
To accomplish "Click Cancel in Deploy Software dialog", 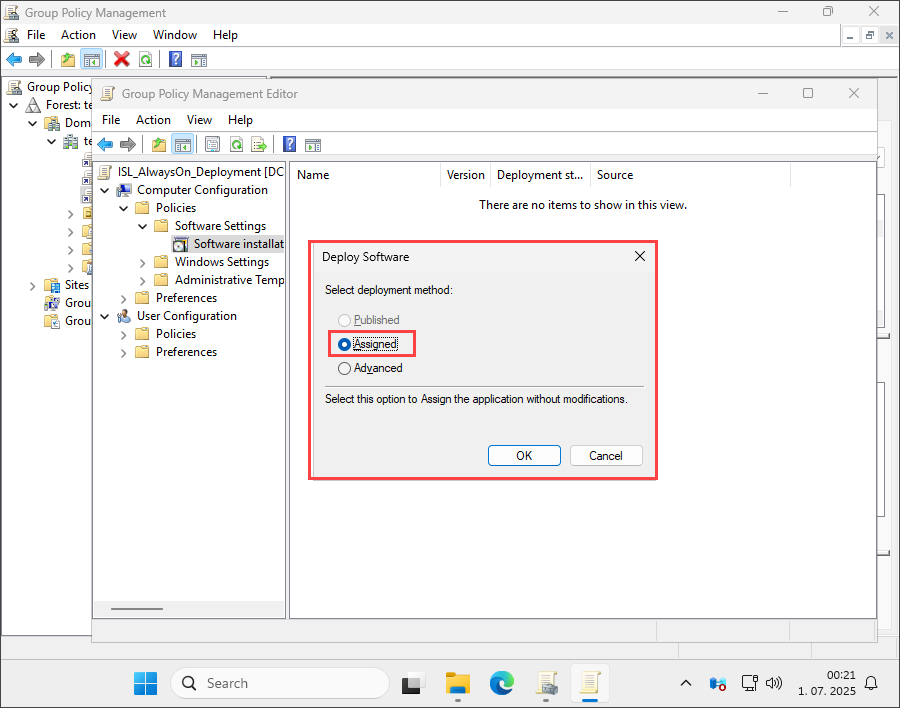I will coord(606,455).
